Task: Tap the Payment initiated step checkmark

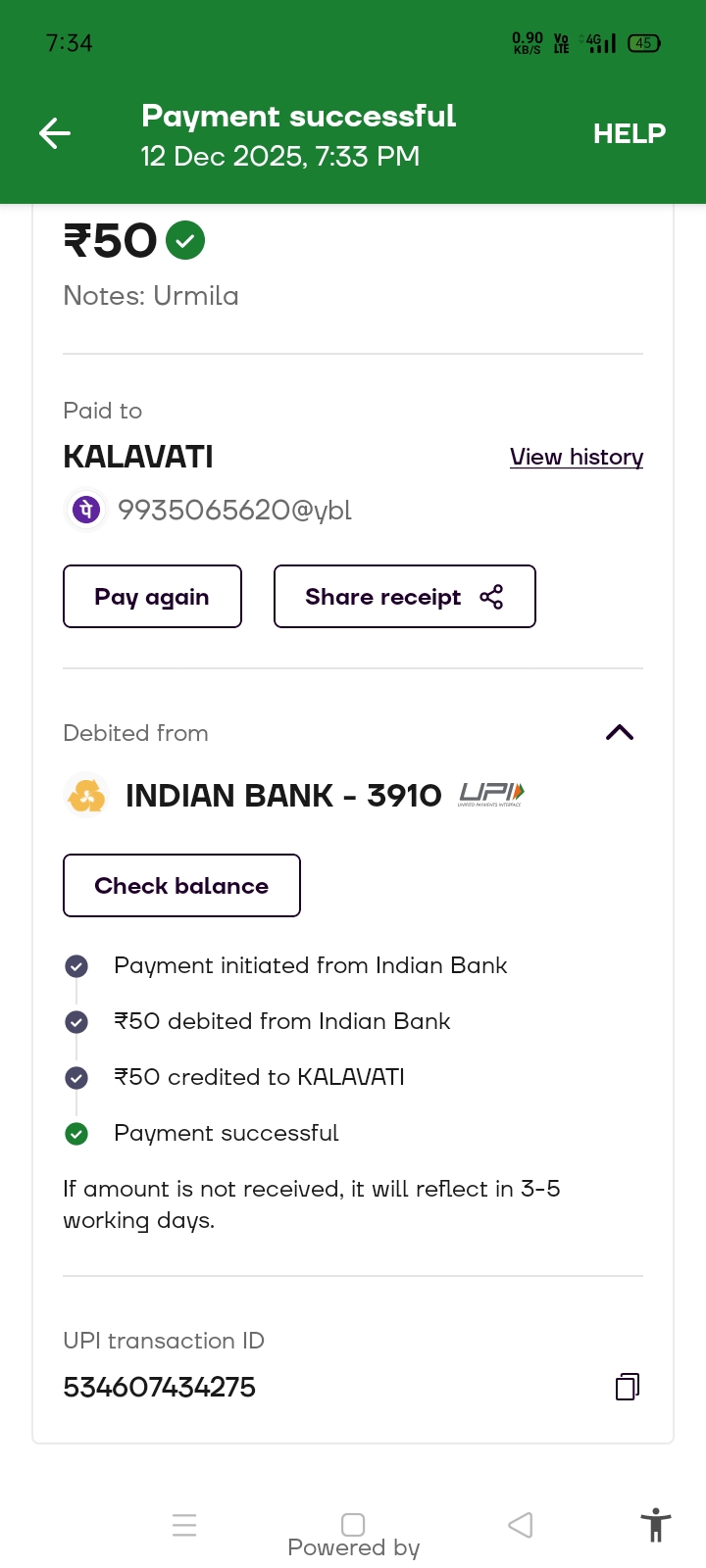Action: point(76,966)
